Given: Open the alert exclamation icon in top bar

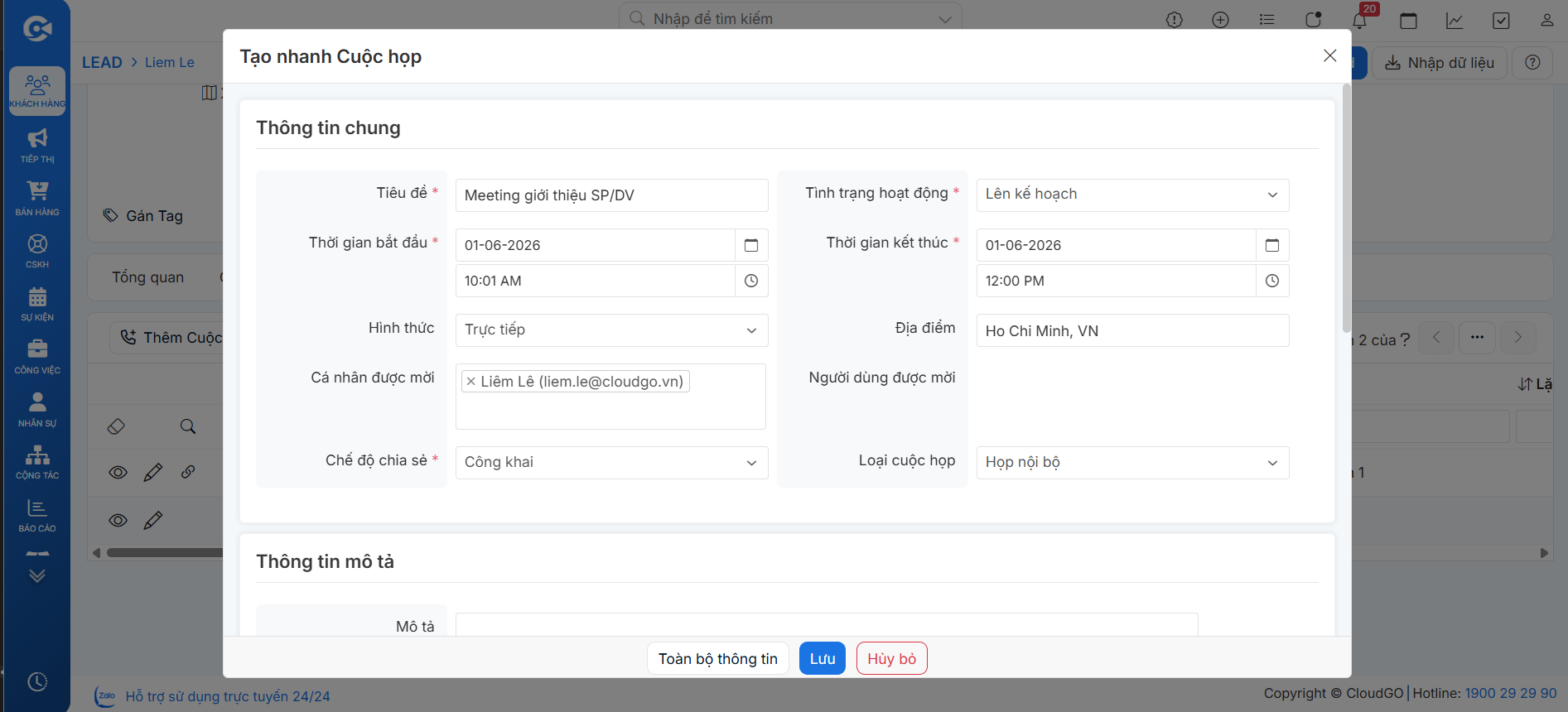Looking at the screenshot, I should coord(1175,20).
